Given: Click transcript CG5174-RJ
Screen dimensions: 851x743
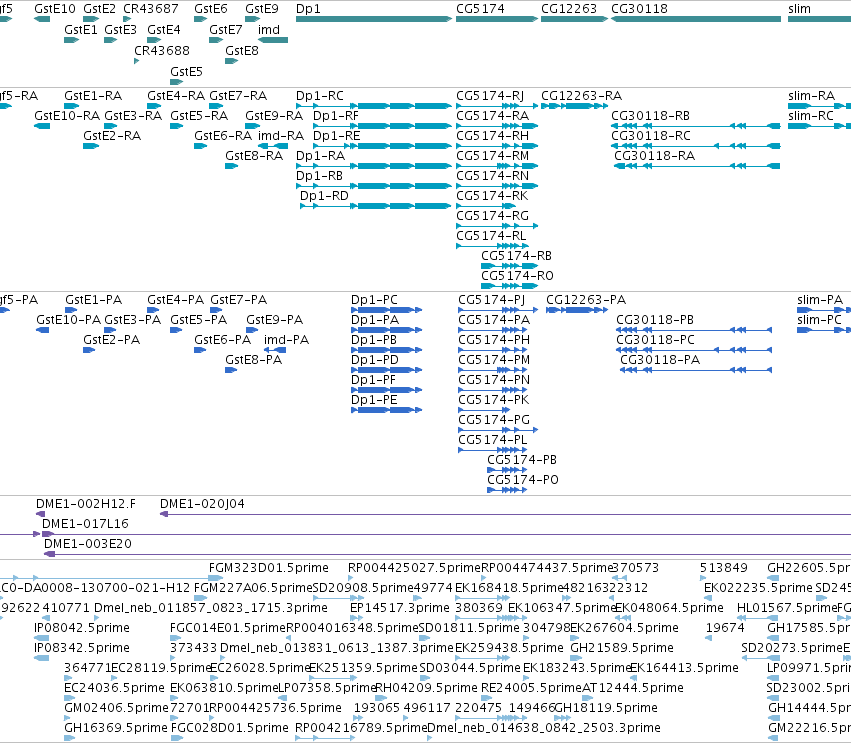Looking at the screenshot, I should 497,106.
